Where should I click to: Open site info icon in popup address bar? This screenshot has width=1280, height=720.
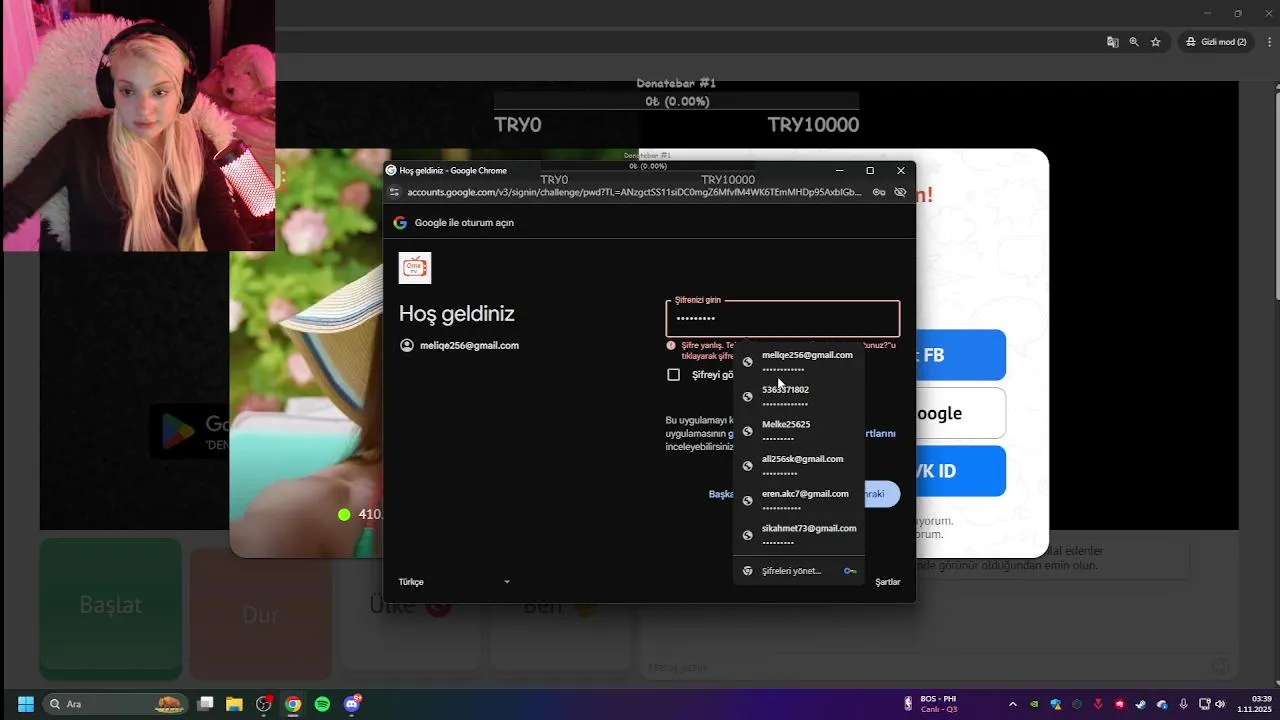(x=394, y=192)
